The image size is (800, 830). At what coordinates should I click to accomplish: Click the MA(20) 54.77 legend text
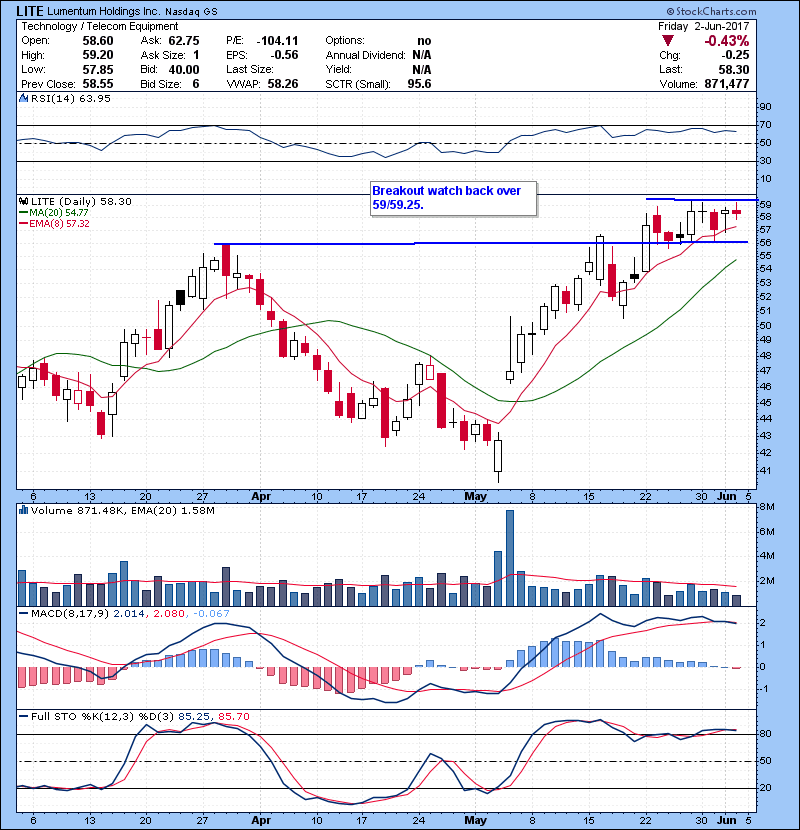pyautogui.click(x=59, y=212)
